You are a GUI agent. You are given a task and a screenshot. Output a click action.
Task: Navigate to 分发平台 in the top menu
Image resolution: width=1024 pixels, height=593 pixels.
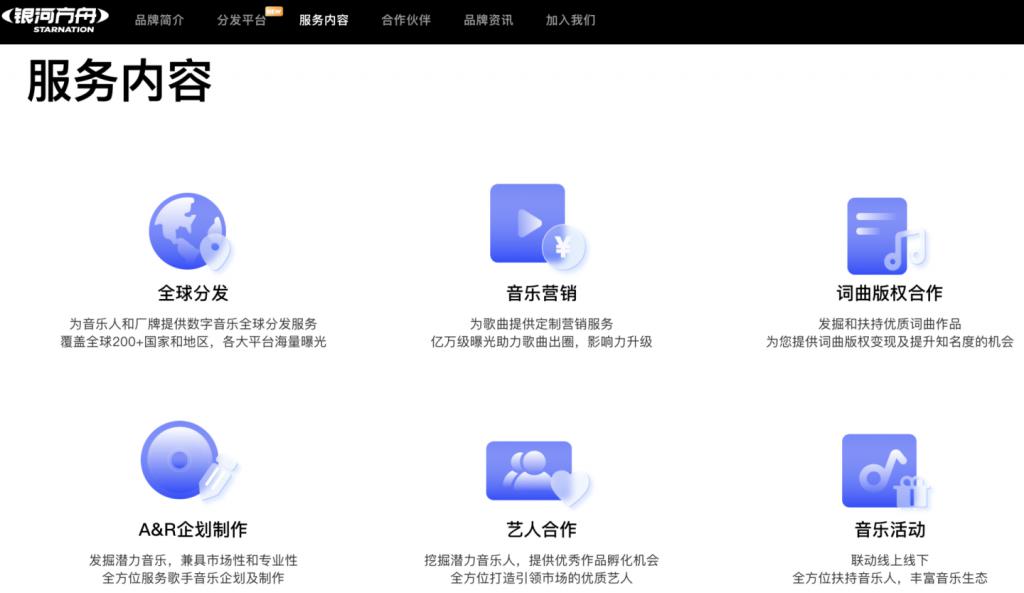[x=241, y=18]
